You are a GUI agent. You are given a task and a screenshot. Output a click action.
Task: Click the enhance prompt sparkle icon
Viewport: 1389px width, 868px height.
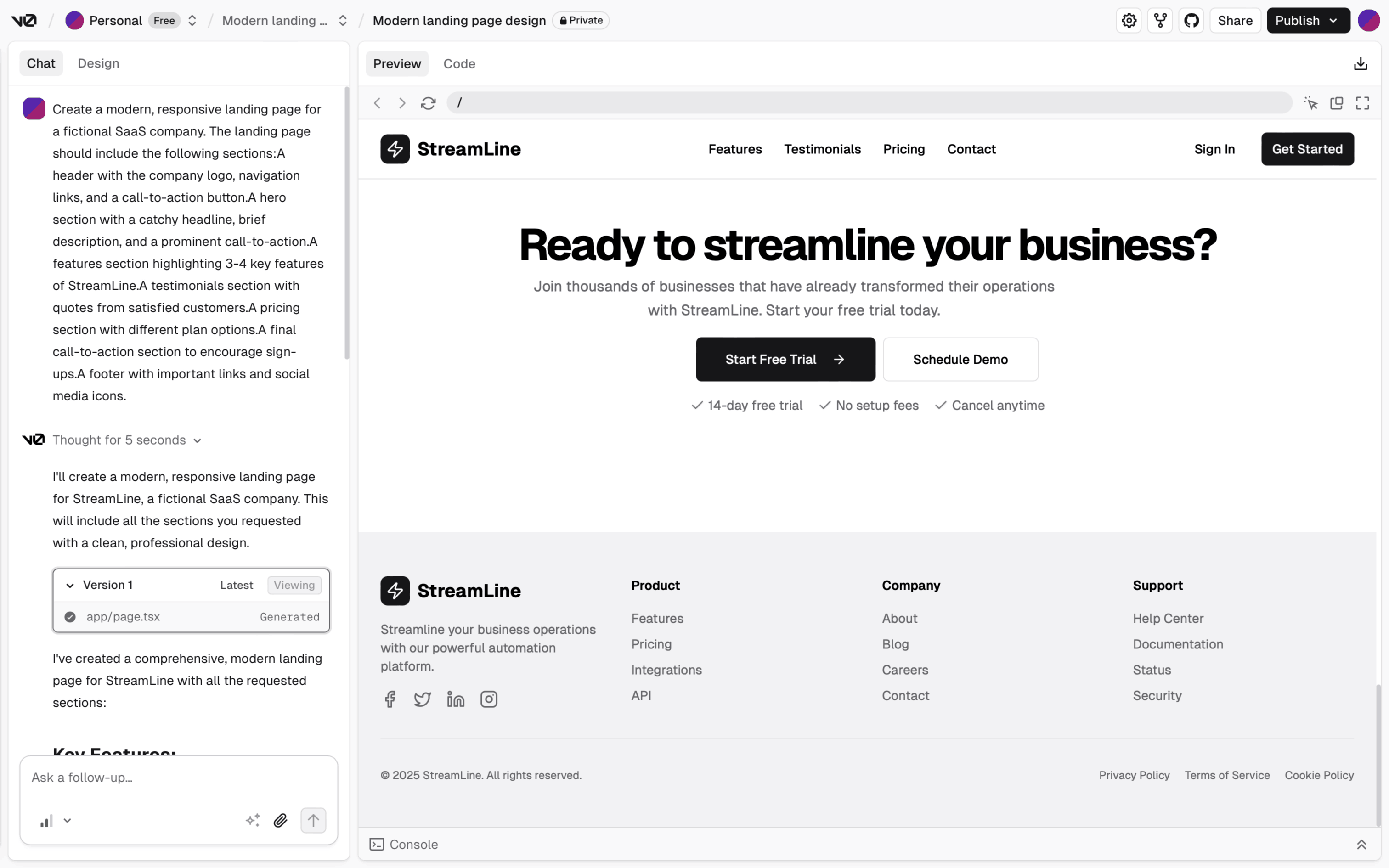(253, 820)
